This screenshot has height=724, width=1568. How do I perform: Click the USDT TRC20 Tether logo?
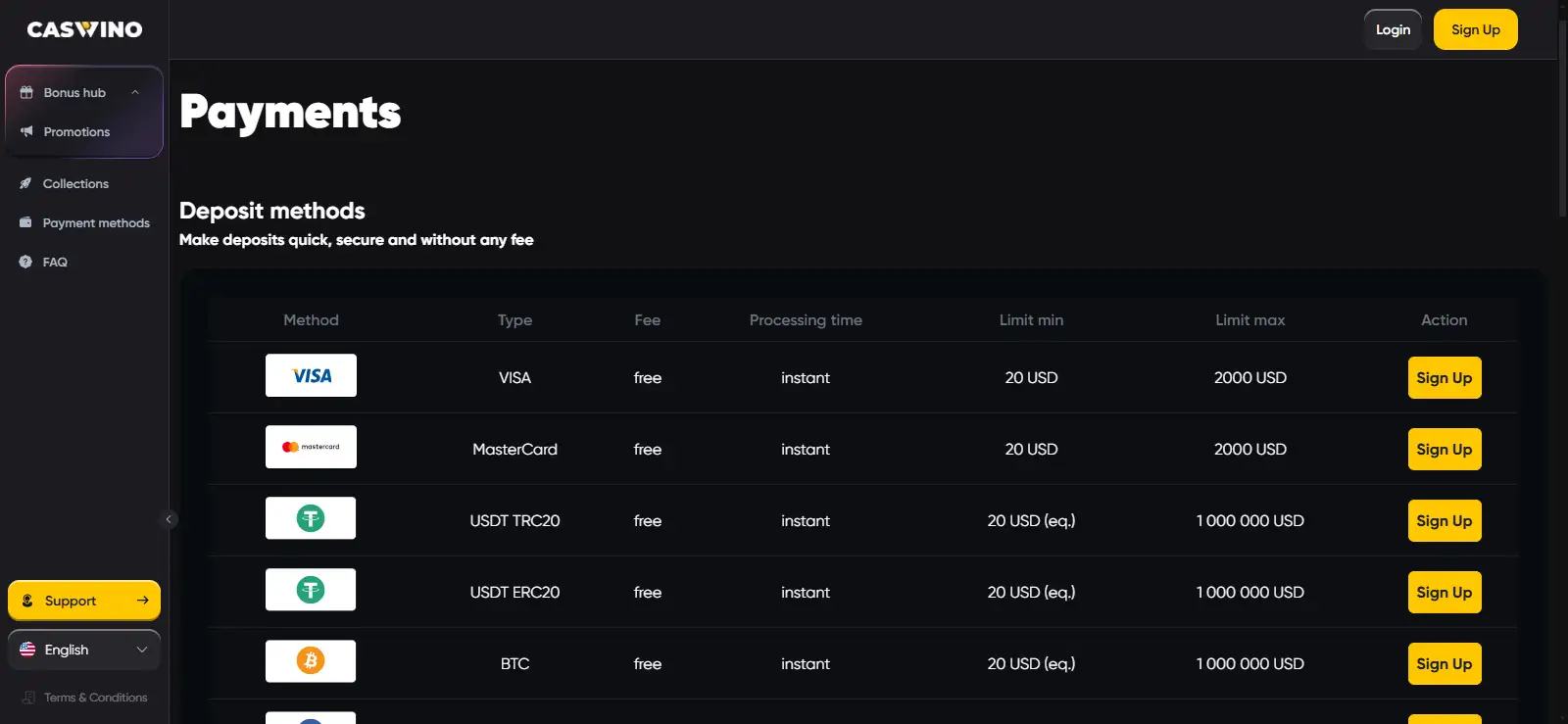click(x=311, y=518)
